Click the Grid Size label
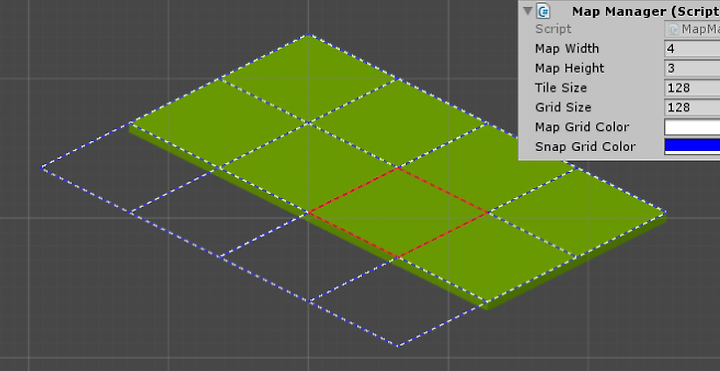720x371 pixels. point(563,107)
